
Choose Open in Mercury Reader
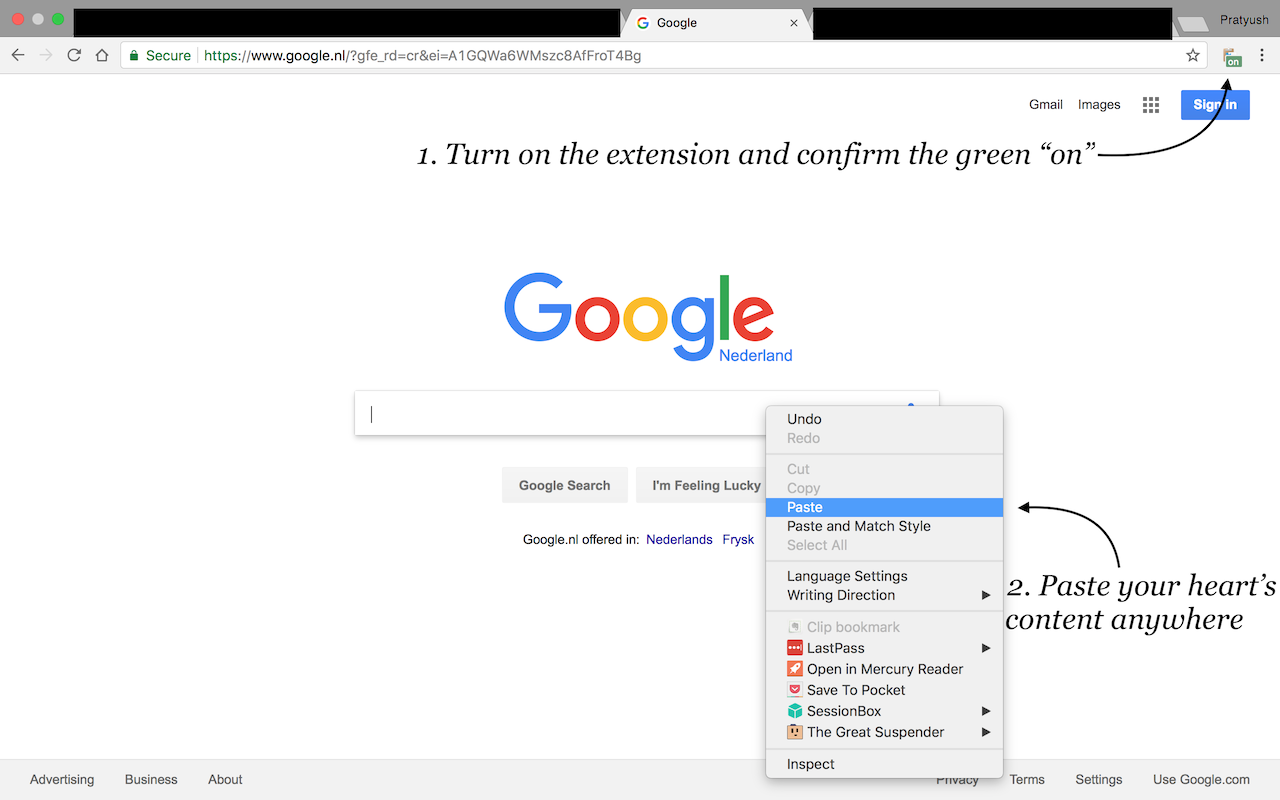pyautogui.click(x=884, y=669)
